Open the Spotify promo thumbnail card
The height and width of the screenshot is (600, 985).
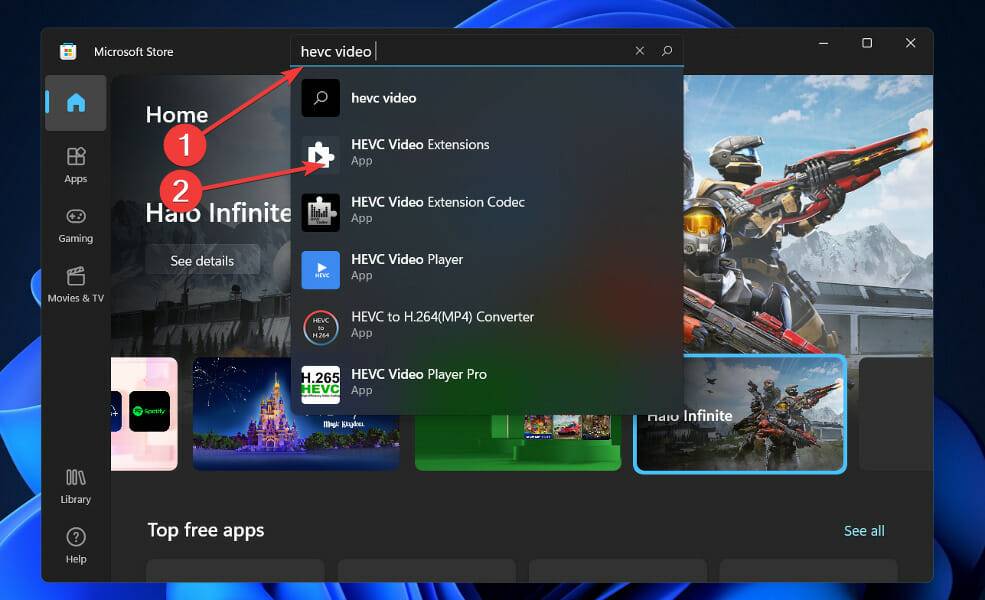click(x=144, y=414)
